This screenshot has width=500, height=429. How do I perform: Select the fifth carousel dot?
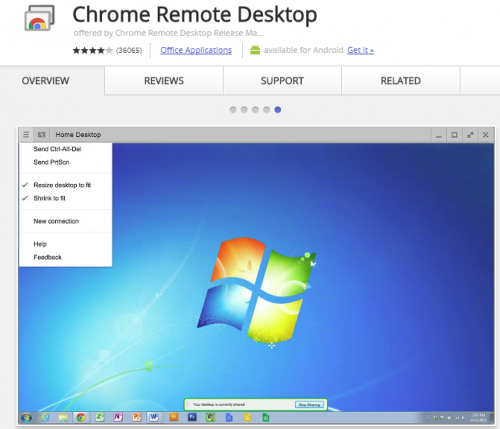click(278, 110)
